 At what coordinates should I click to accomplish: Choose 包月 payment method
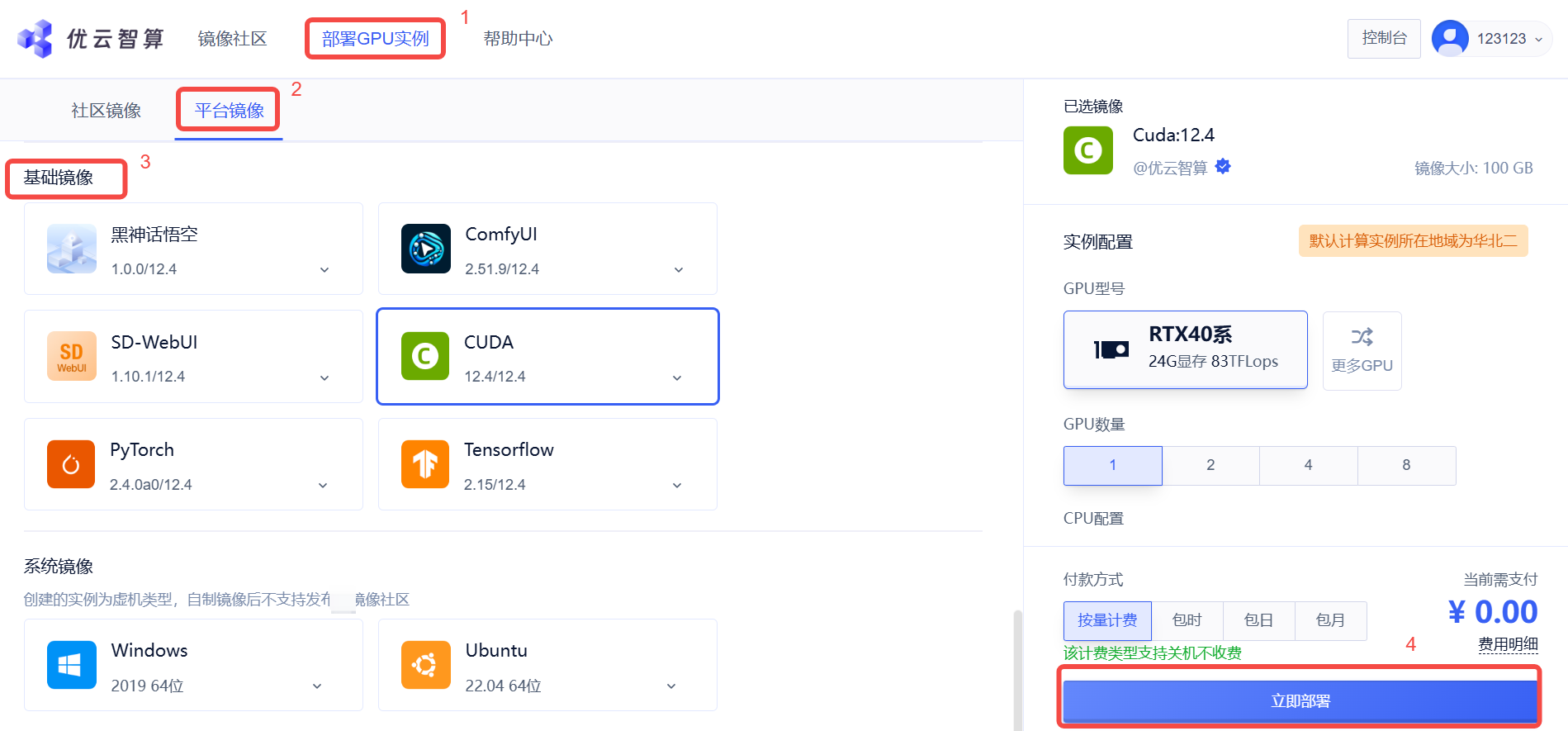(1330, 620)
